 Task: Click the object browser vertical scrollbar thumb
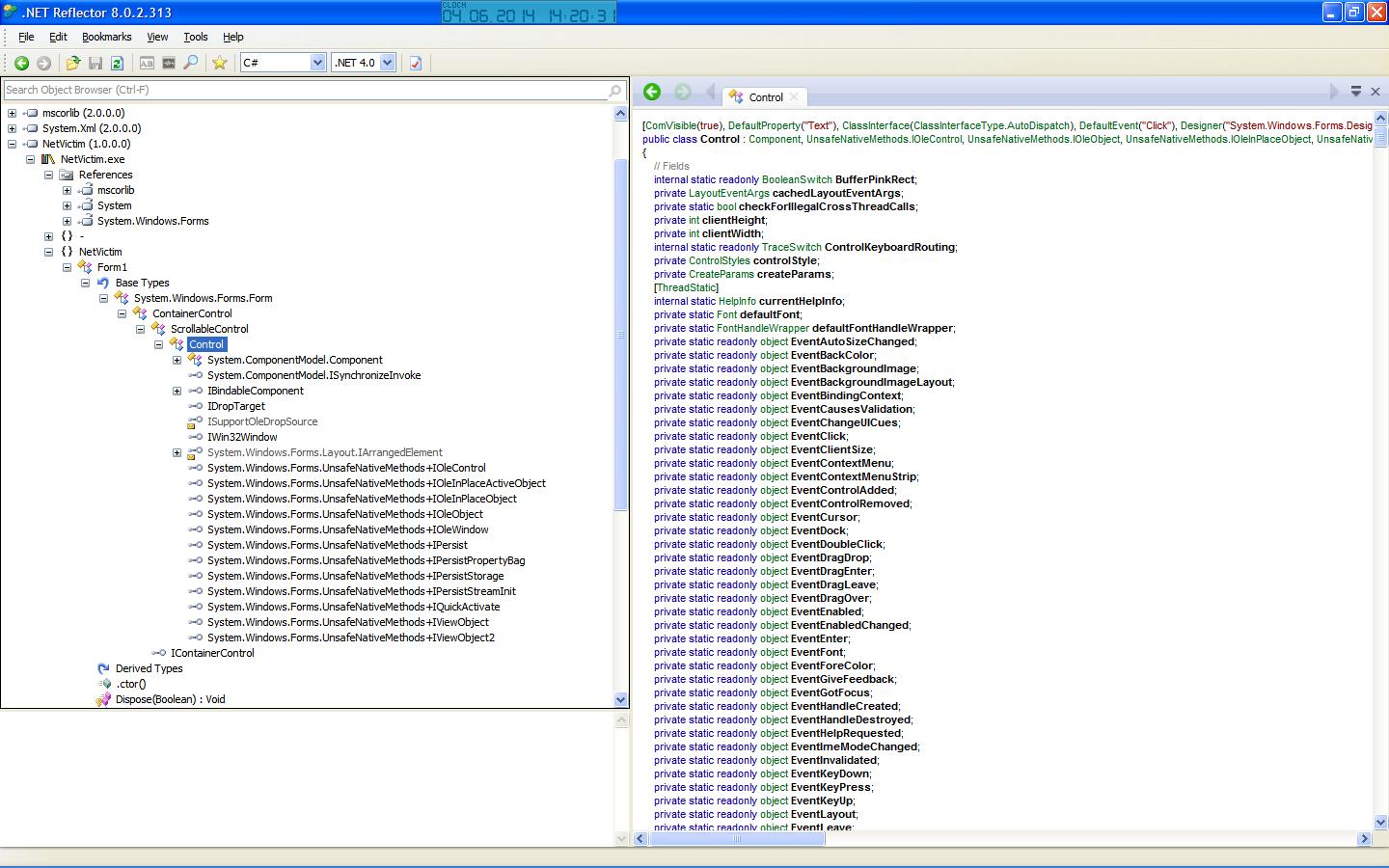point(621,335)
